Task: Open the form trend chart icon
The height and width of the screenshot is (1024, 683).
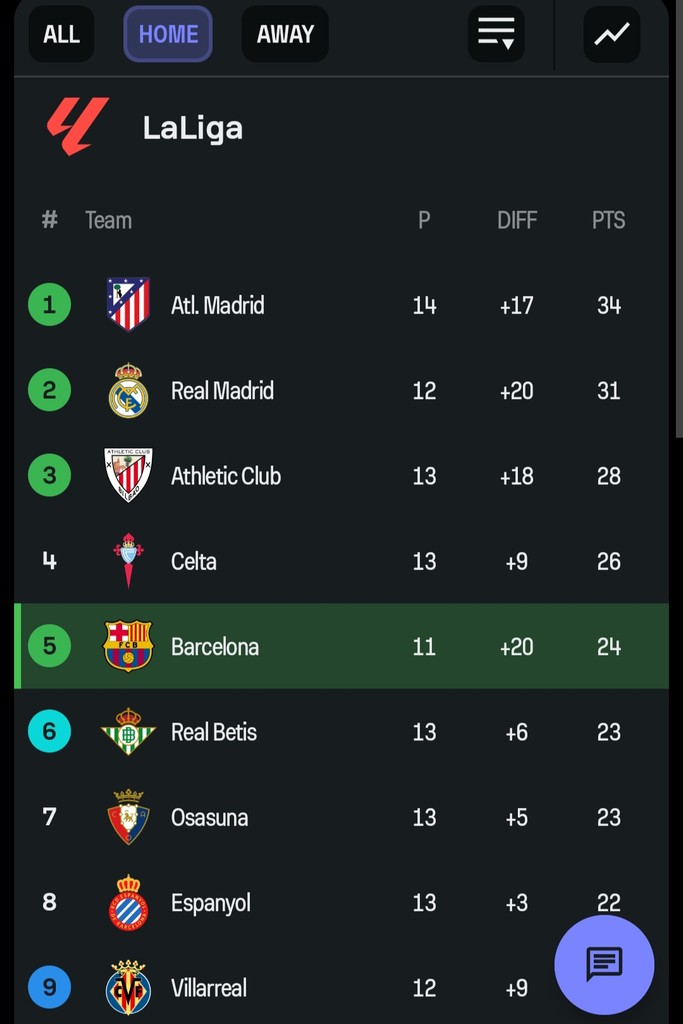Action: pyautogui.click(x=611, y=34)
